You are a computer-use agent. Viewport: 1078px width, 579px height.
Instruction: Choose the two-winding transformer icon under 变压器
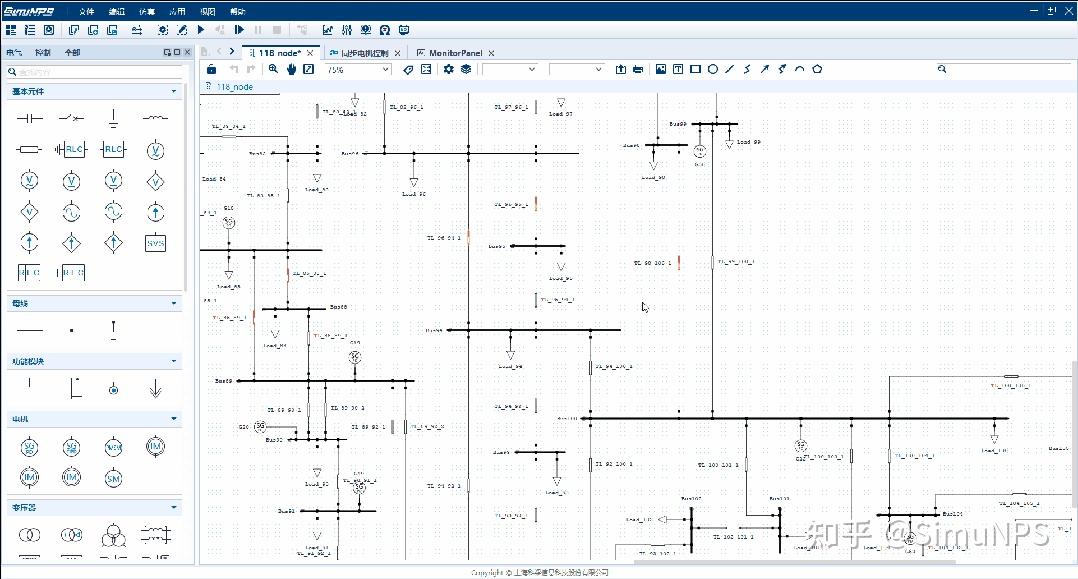click(x=29, y=535)
